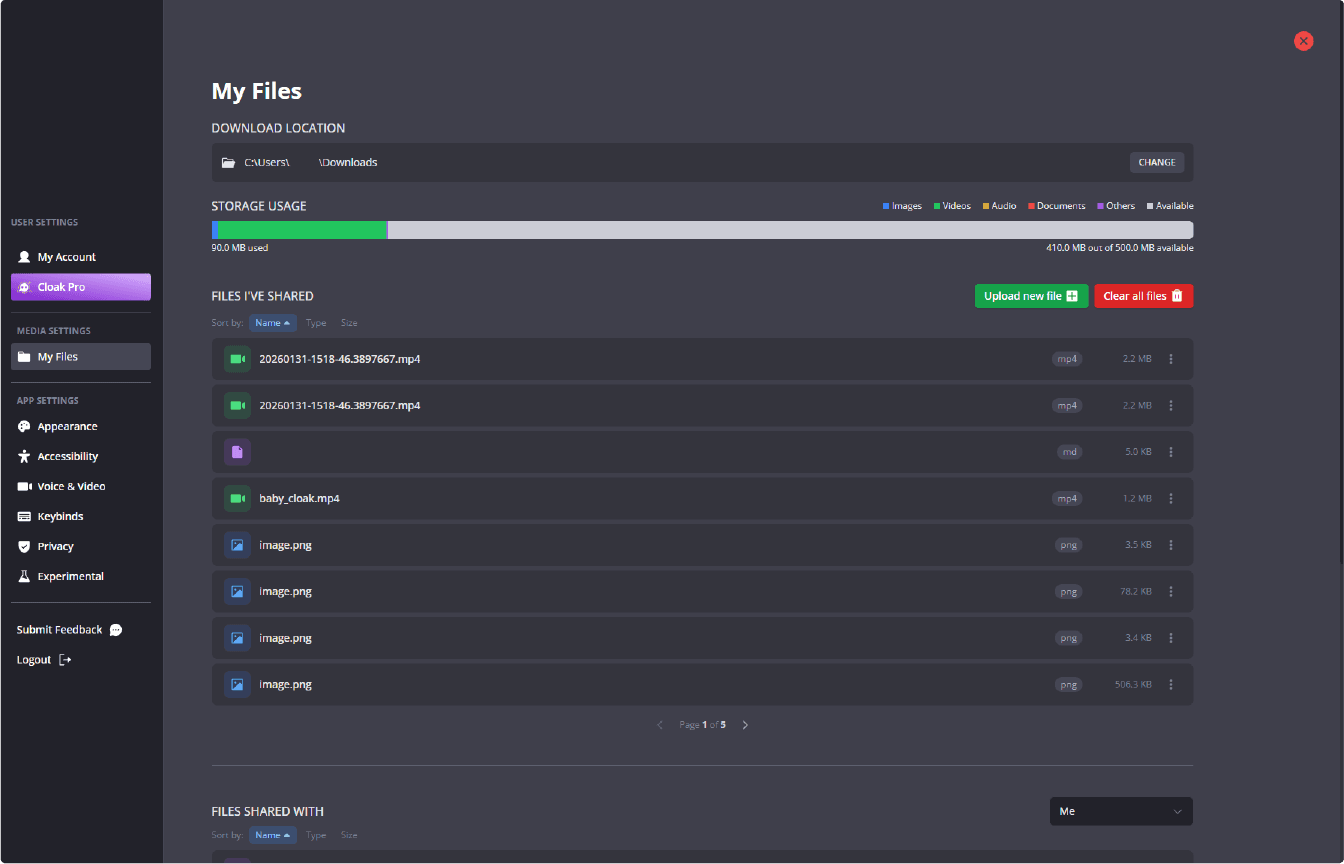Click the Upload new file button

[x=1031, y=295]
